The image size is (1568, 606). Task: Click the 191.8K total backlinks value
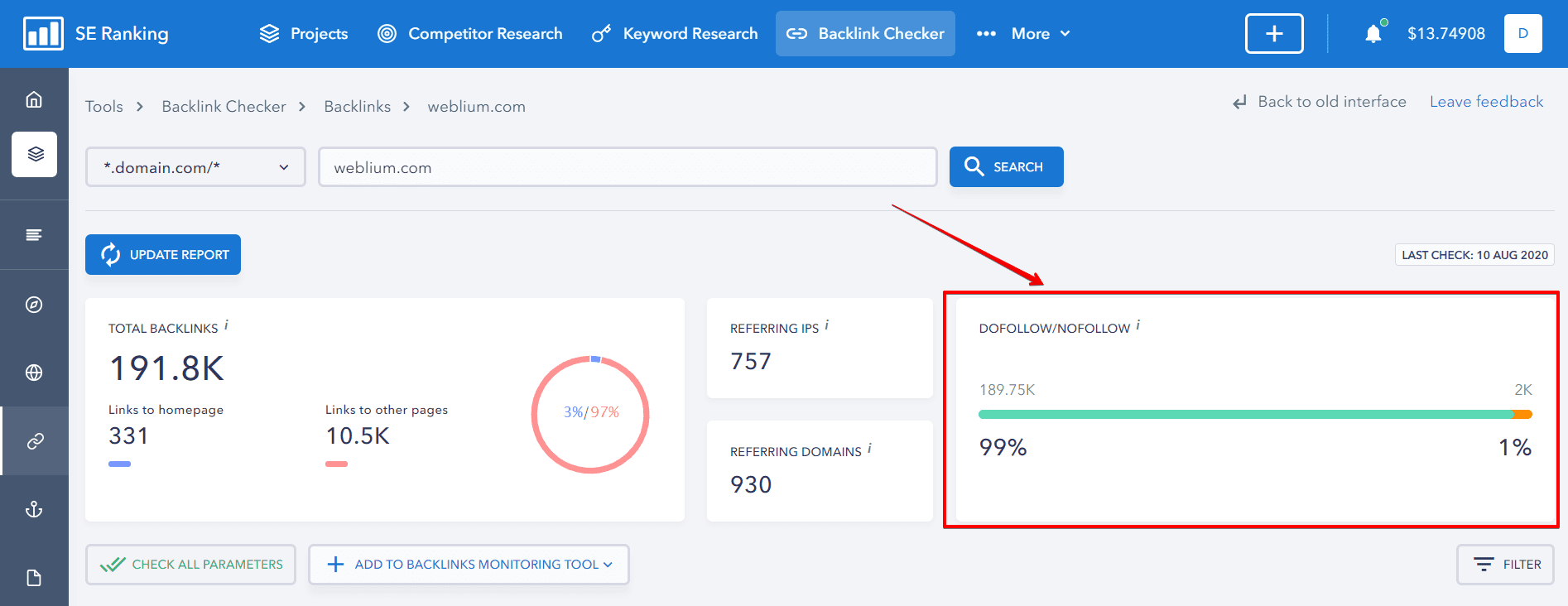click(167, 368)
